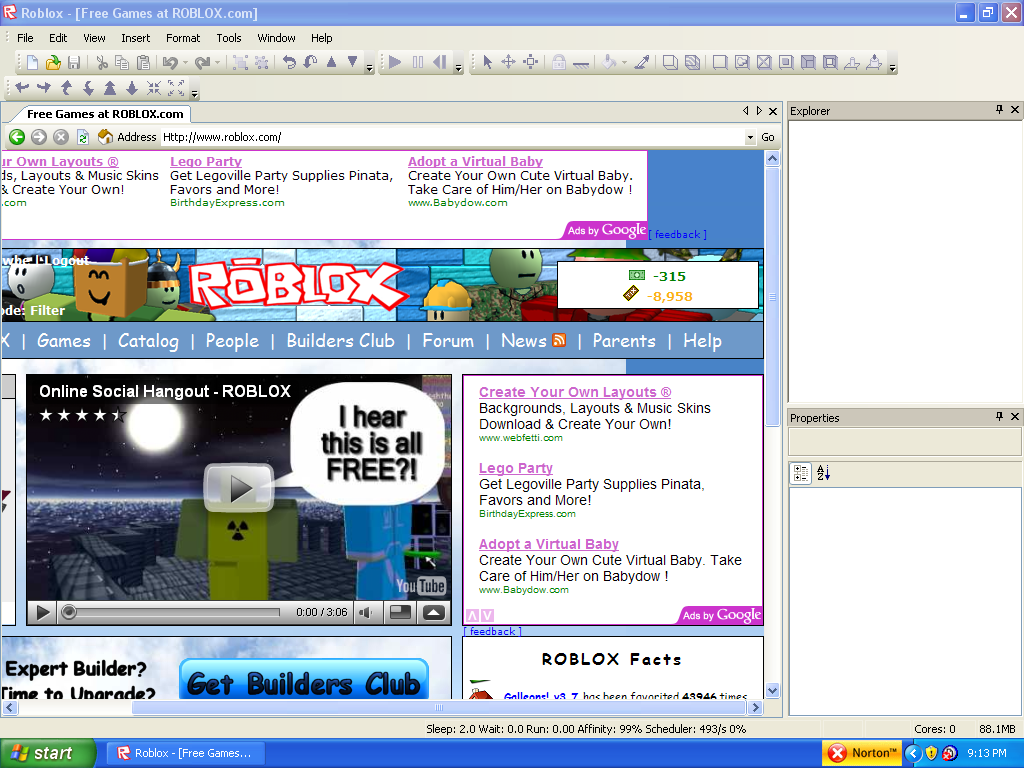Toggle the Properties panel pin
The height and width of the screenshot is (768, 1024).
999,416
